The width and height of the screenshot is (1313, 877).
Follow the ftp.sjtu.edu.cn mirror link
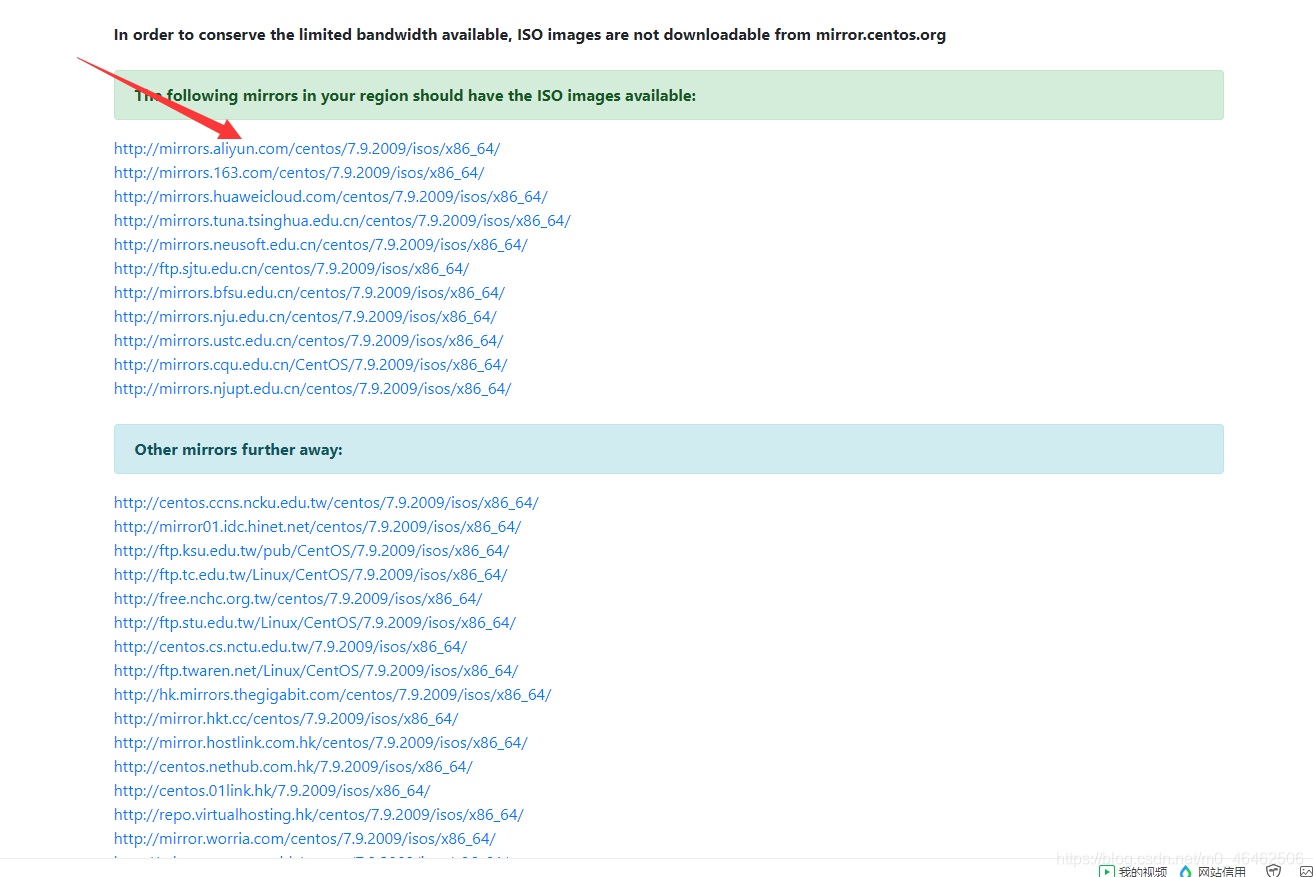point(291,269)
